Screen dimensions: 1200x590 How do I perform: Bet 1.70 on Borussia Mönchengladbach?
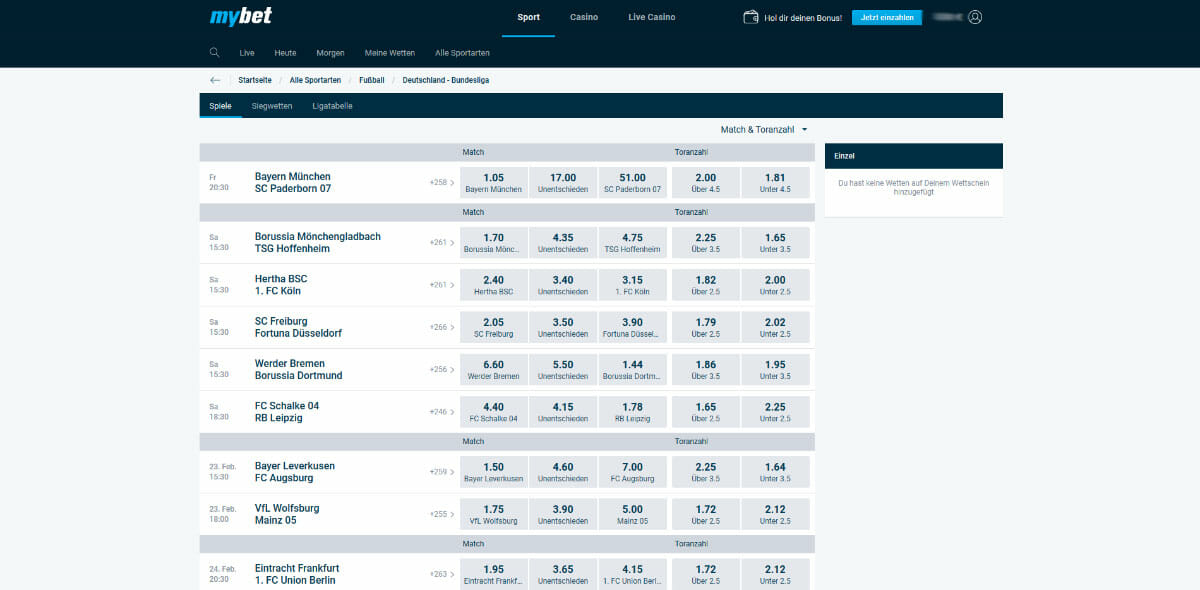493,243
